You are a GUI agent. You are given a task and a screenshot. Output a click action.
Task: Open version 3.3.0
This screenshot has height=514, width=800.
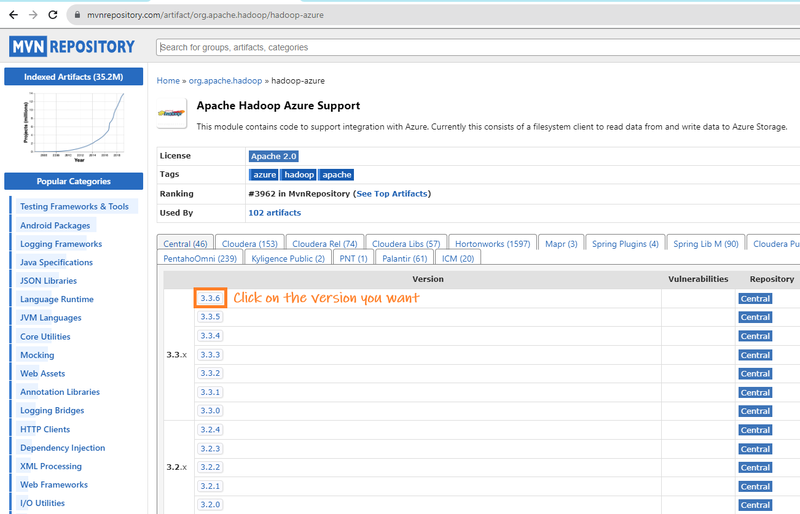(x=210, y=411)
